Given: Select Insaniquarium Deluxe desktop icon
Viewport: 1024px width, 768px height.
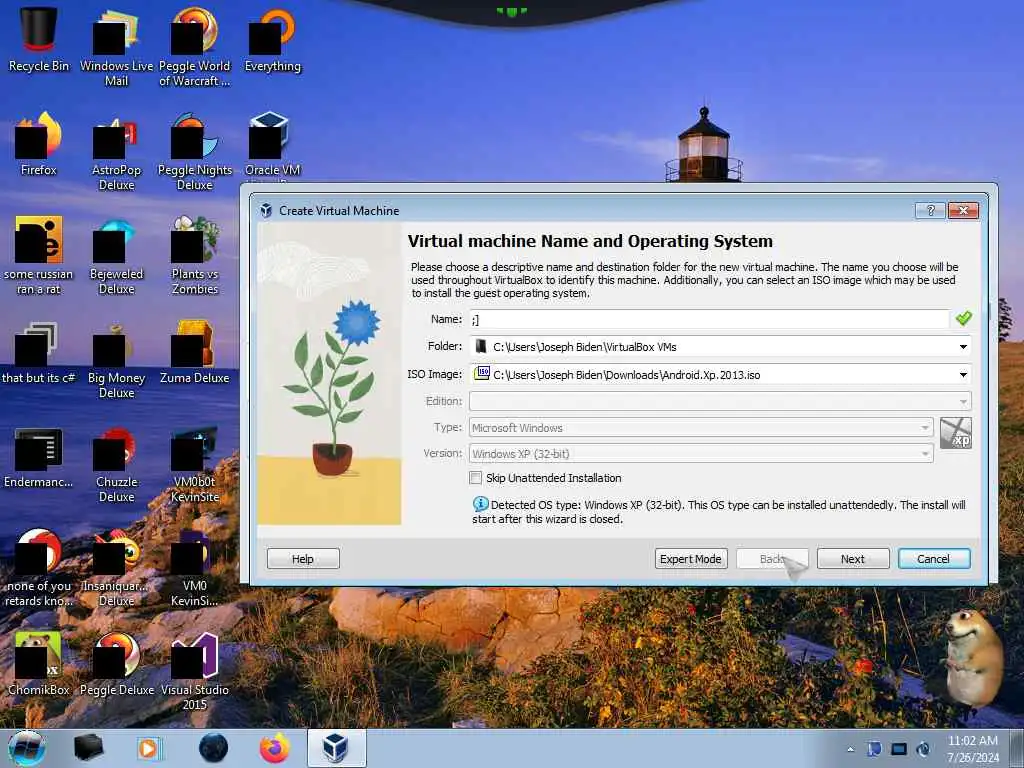Looking at the screenshot, I should (x=116, y=567).
